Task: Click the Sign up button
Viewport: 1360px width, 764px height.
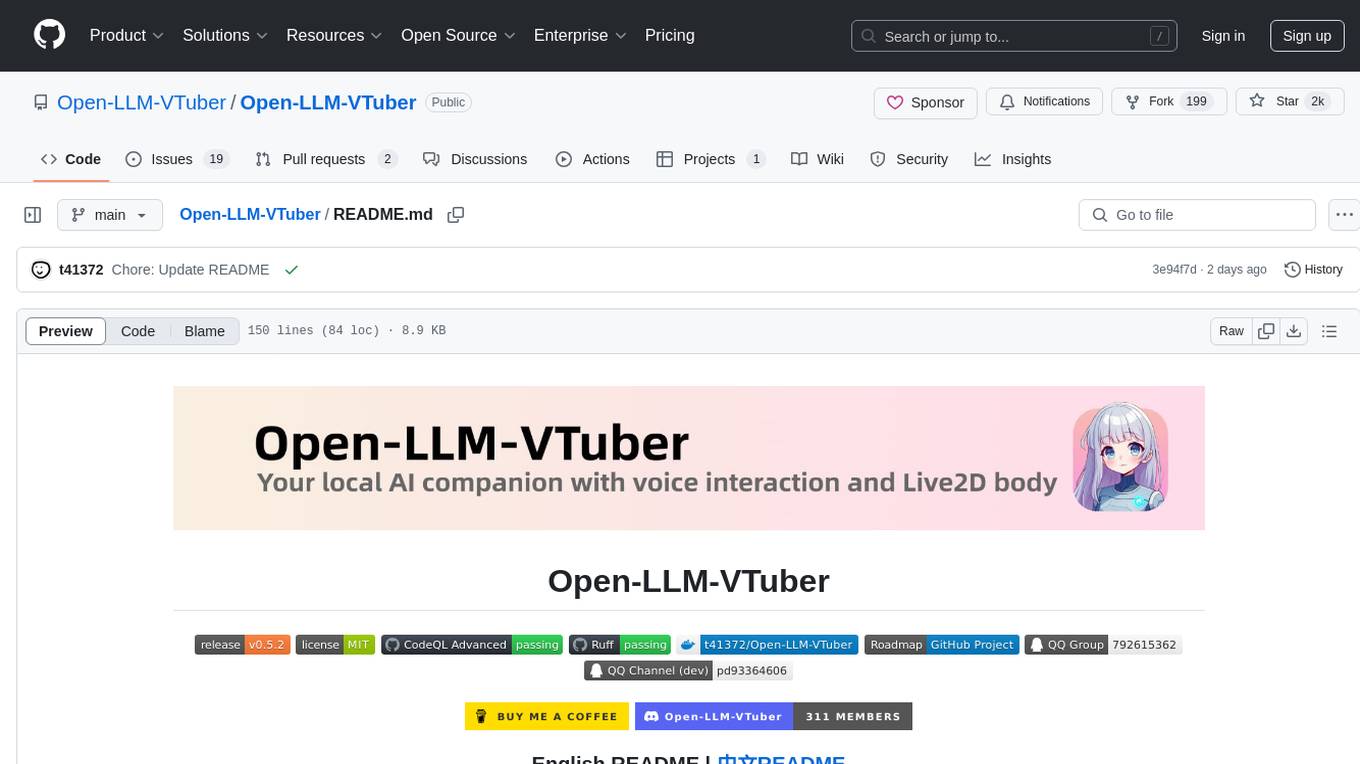Action: pos(1307,36)
